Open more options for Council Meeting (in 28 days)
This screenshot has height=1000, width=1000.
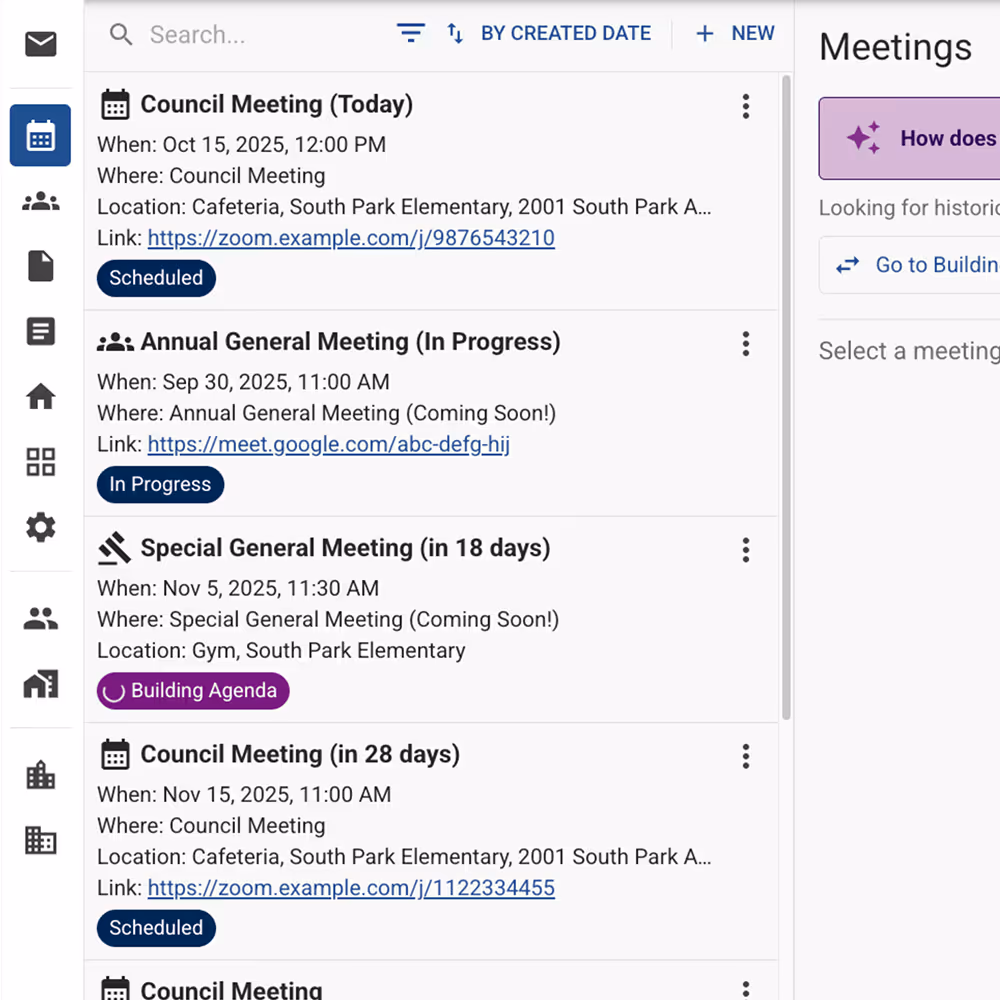746,756
